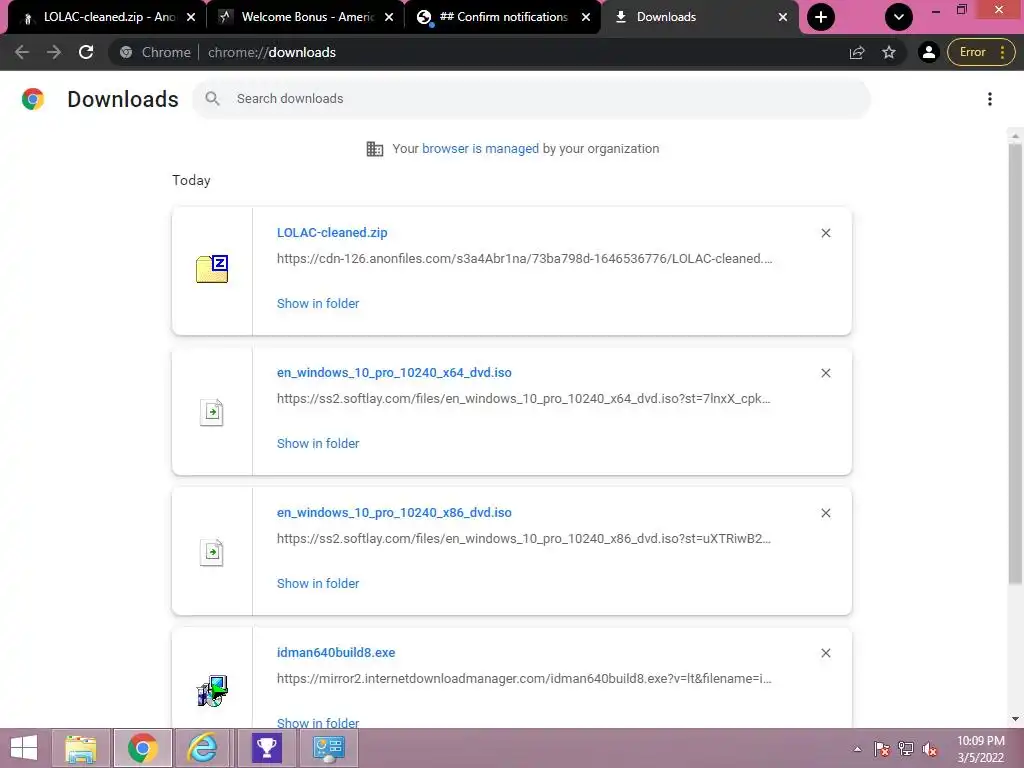This screenshot has height=768, width=1024.
Task: Click the Chrome logo beside Downloads
Action: (33, 99)
